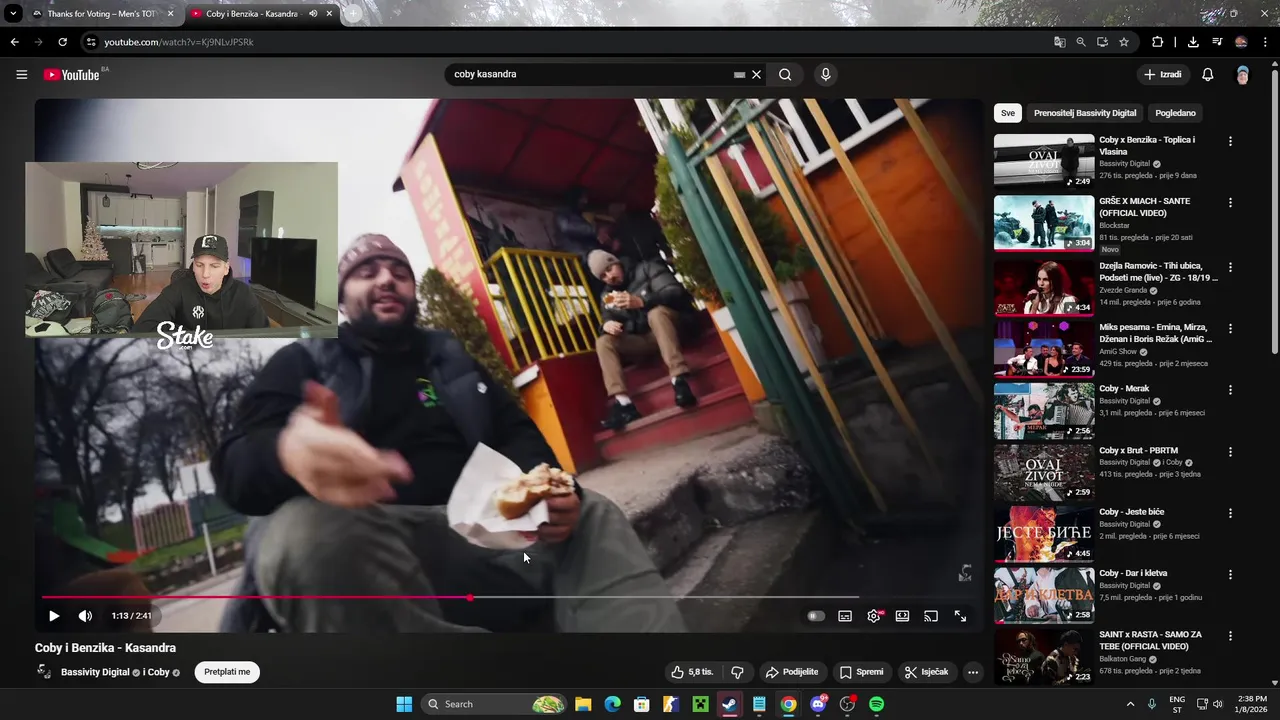Save video with Spremi button
This screenshot has width=1280, height=720.
[862, 672]
